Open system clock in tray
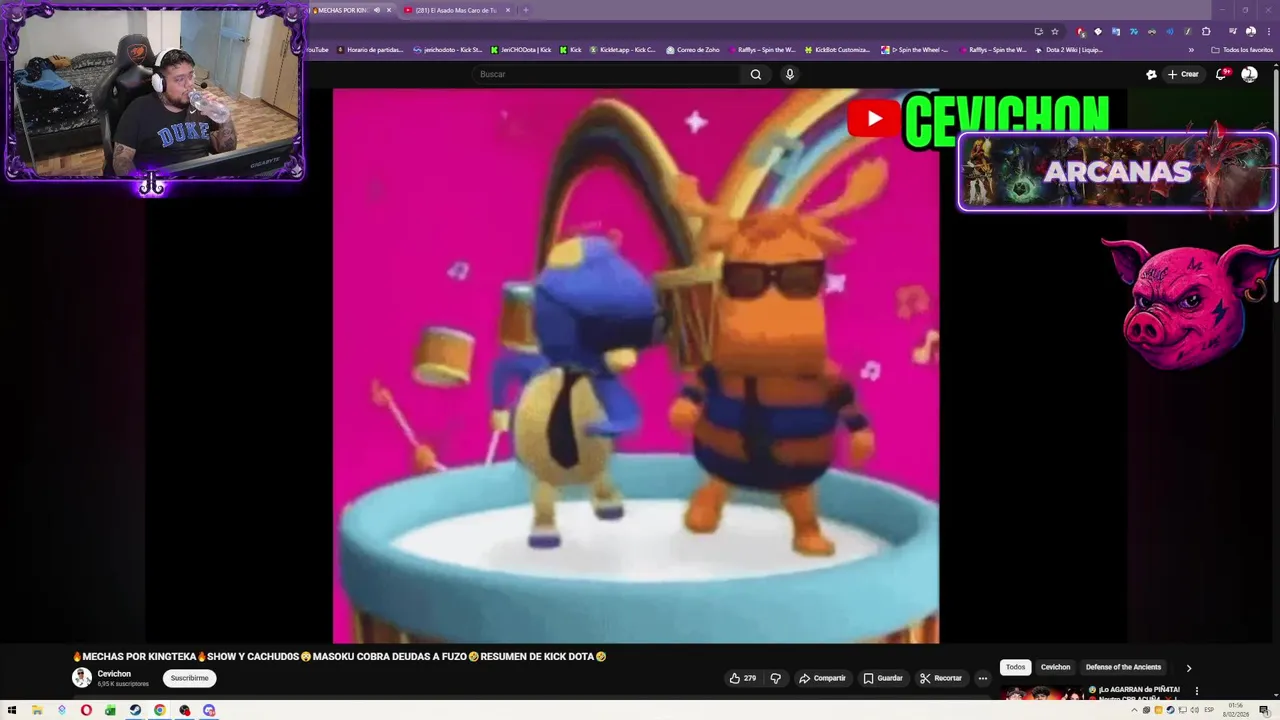Screen dimensions: 1280x720 click(x=1236, y=710)
